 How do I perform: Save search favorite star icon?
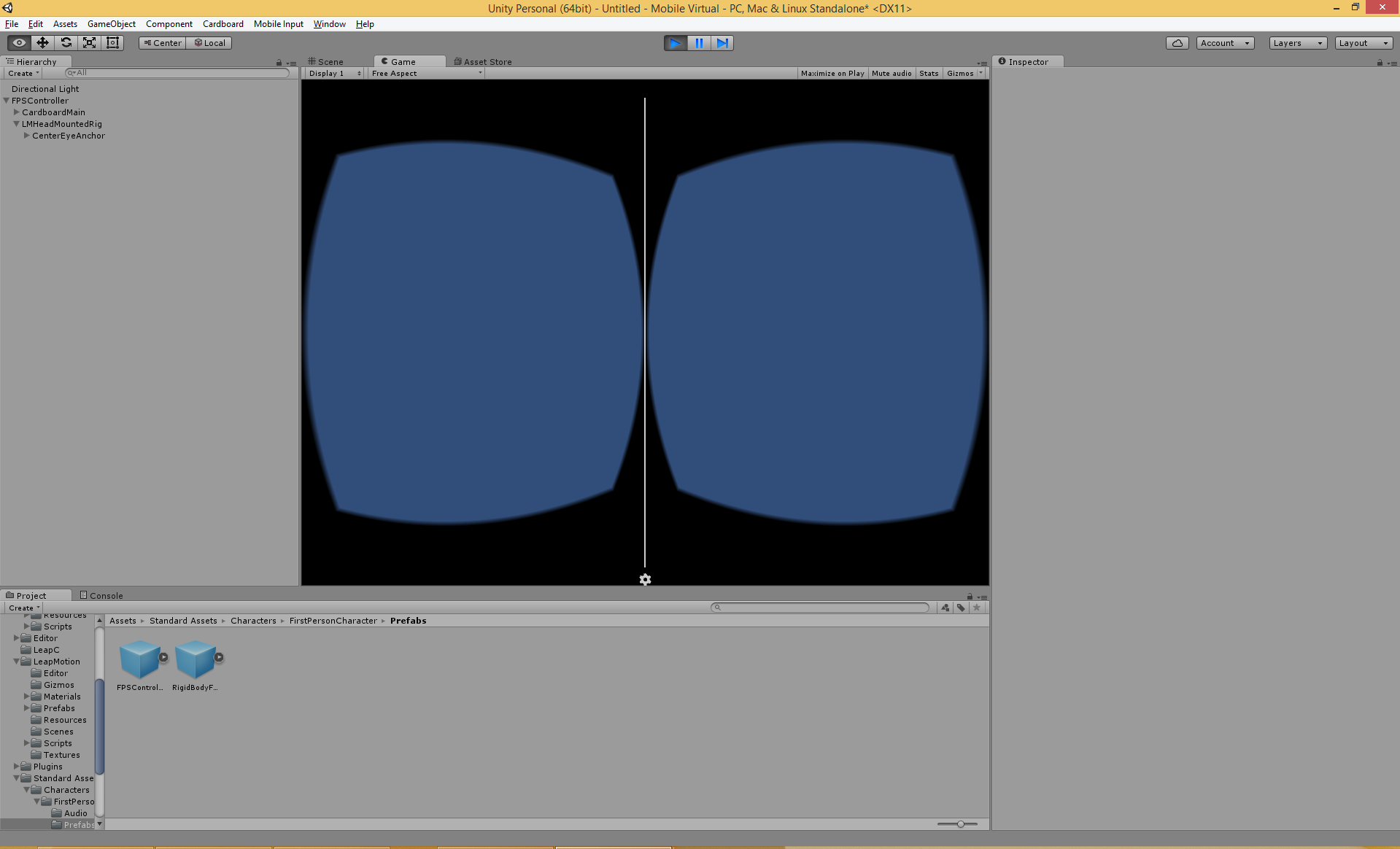[977, 608]
